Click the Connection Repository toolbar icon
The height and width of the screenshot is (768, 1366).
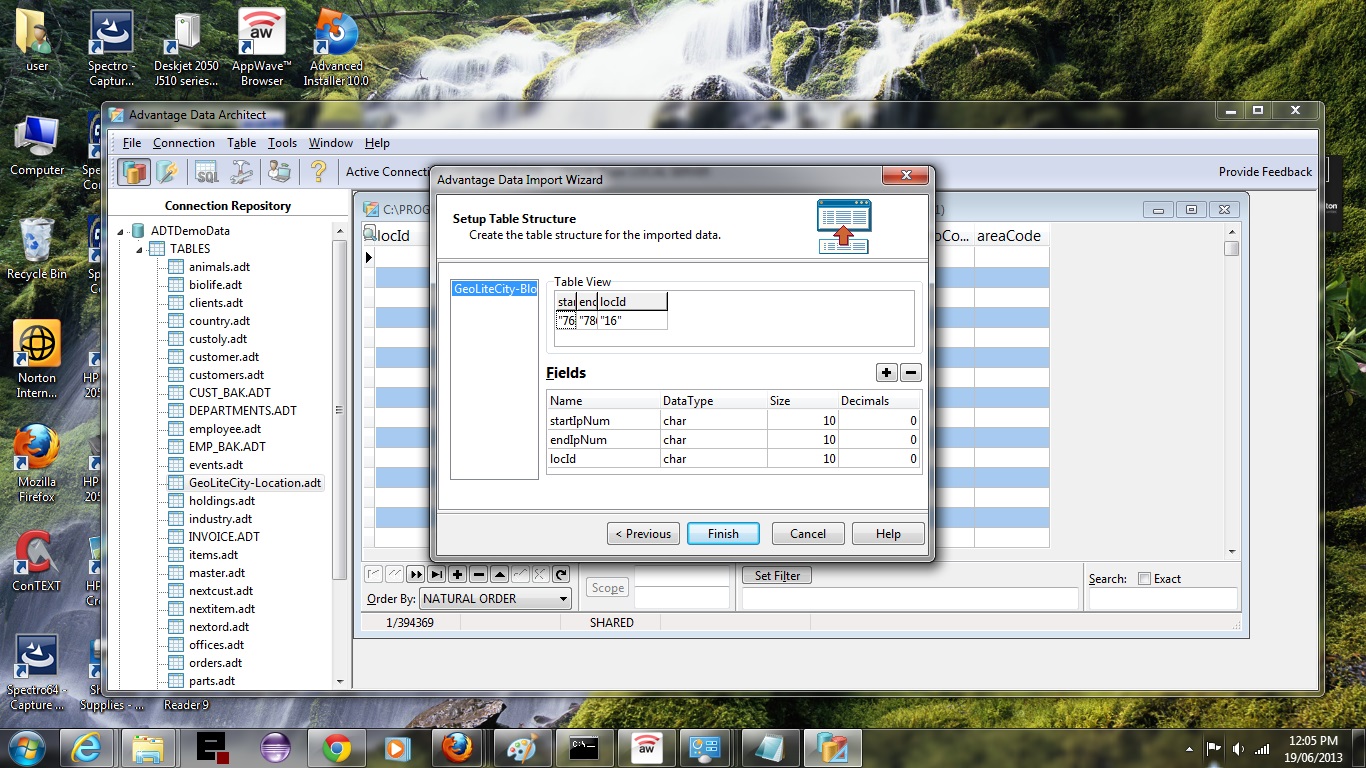tap(134, 172)
